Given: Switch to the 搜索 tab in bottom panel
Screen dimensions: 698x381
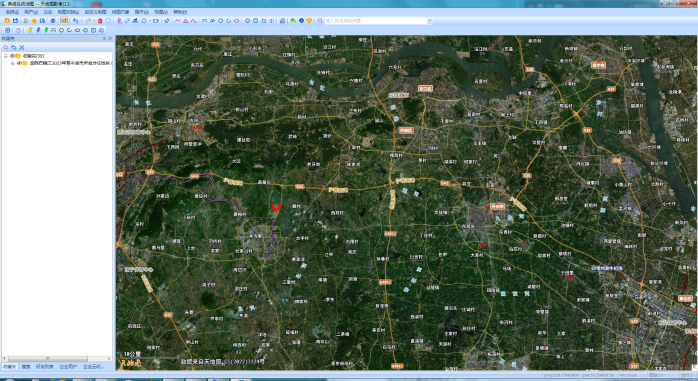Looking at the screenshot, I should coord(26,366).
